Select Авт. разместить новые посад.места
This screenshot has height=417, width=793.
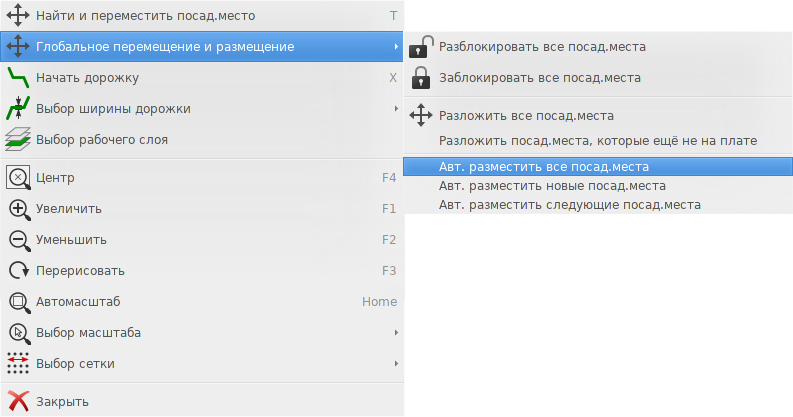(x=598, y=186)
